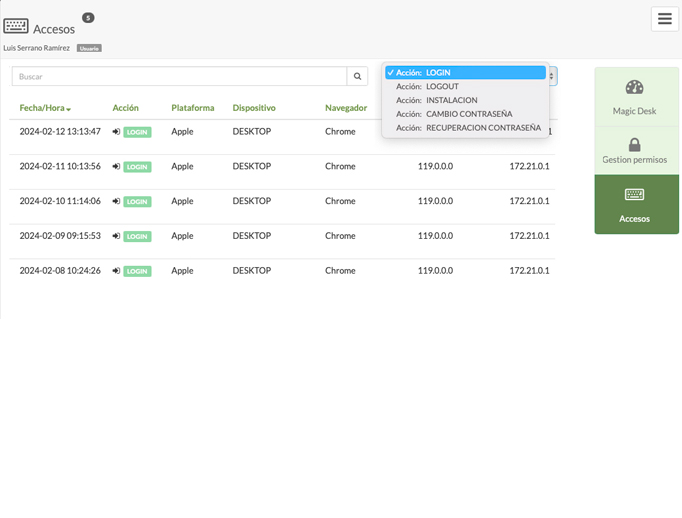Screen dimensions: 682x518
Task: Click the search magnifier icon button
Action: (x=358, y=76)
